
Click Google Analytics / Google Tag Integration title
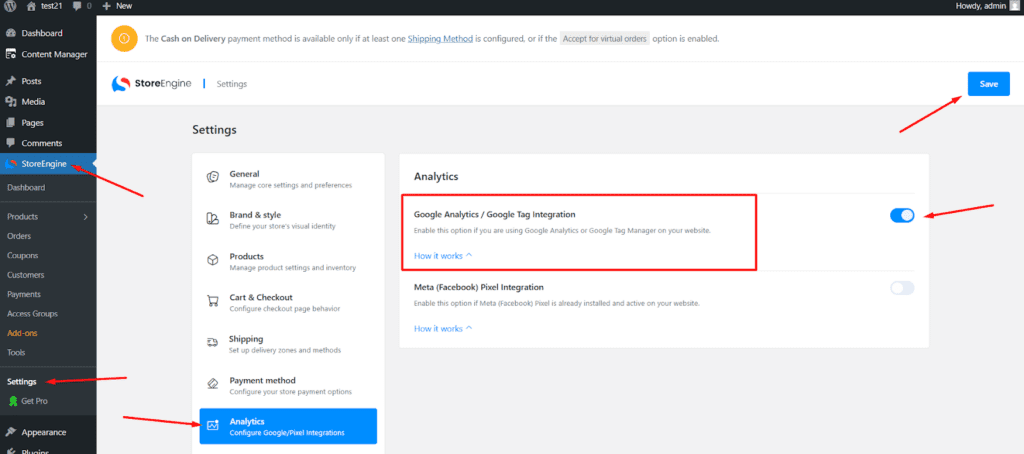point(494,214)
